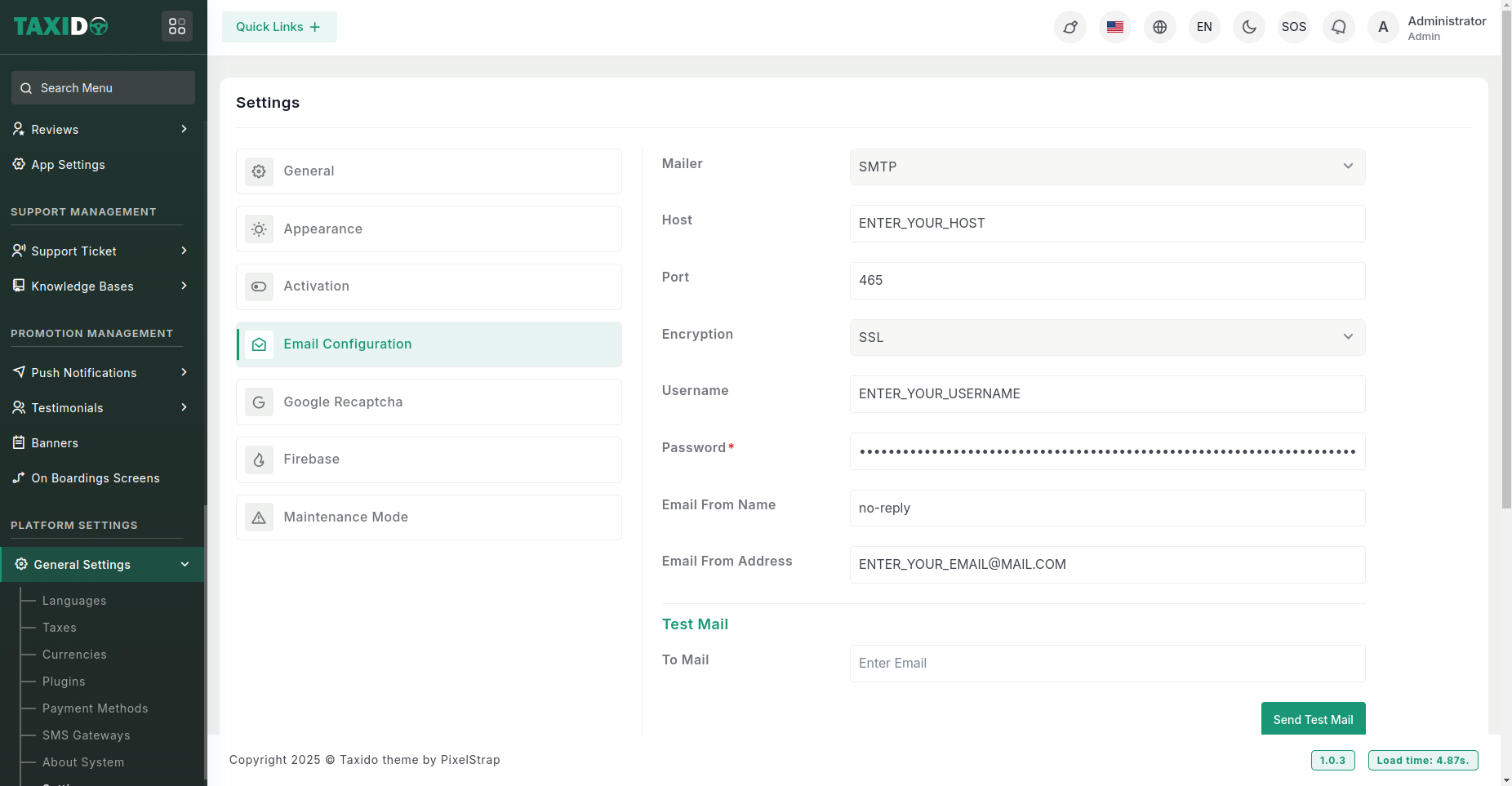This screenshot has height=786, width=1512.
Task: Click the Quick Links button
Action: [279, 27]
